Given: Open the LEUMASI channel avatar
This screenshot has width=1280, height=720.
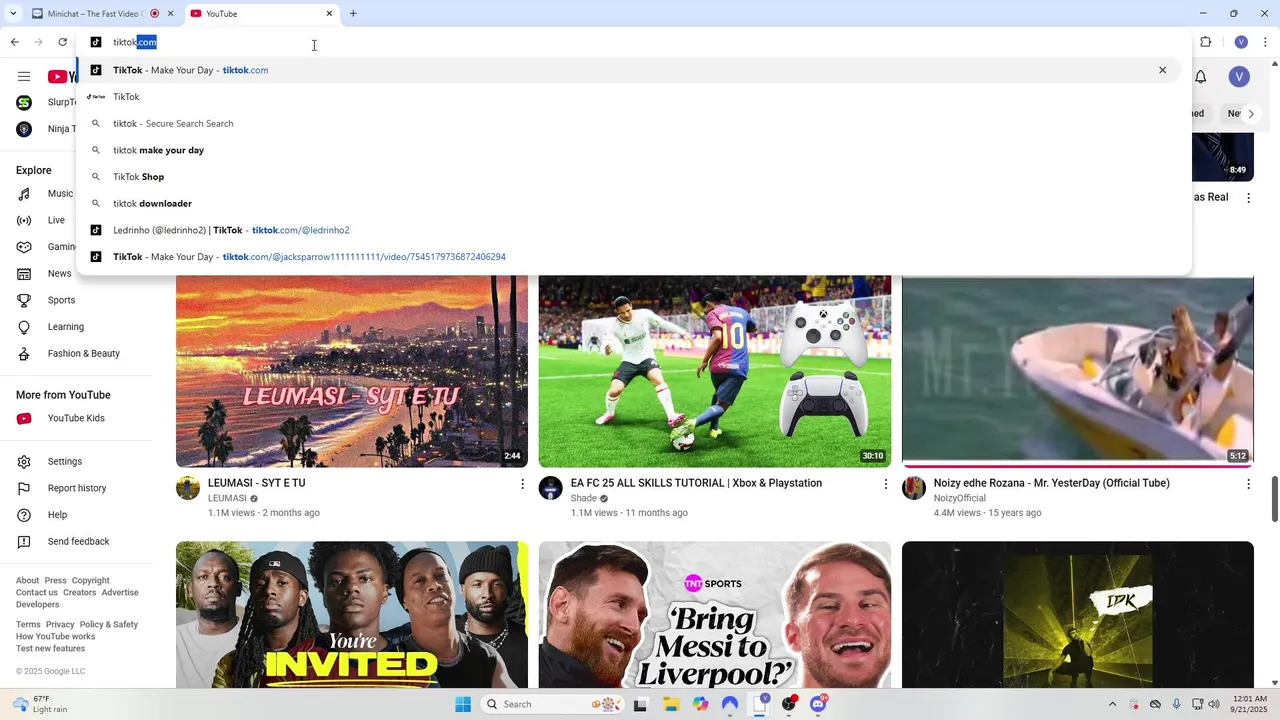Looking at the screenshot, I should (x=188, y=488).
